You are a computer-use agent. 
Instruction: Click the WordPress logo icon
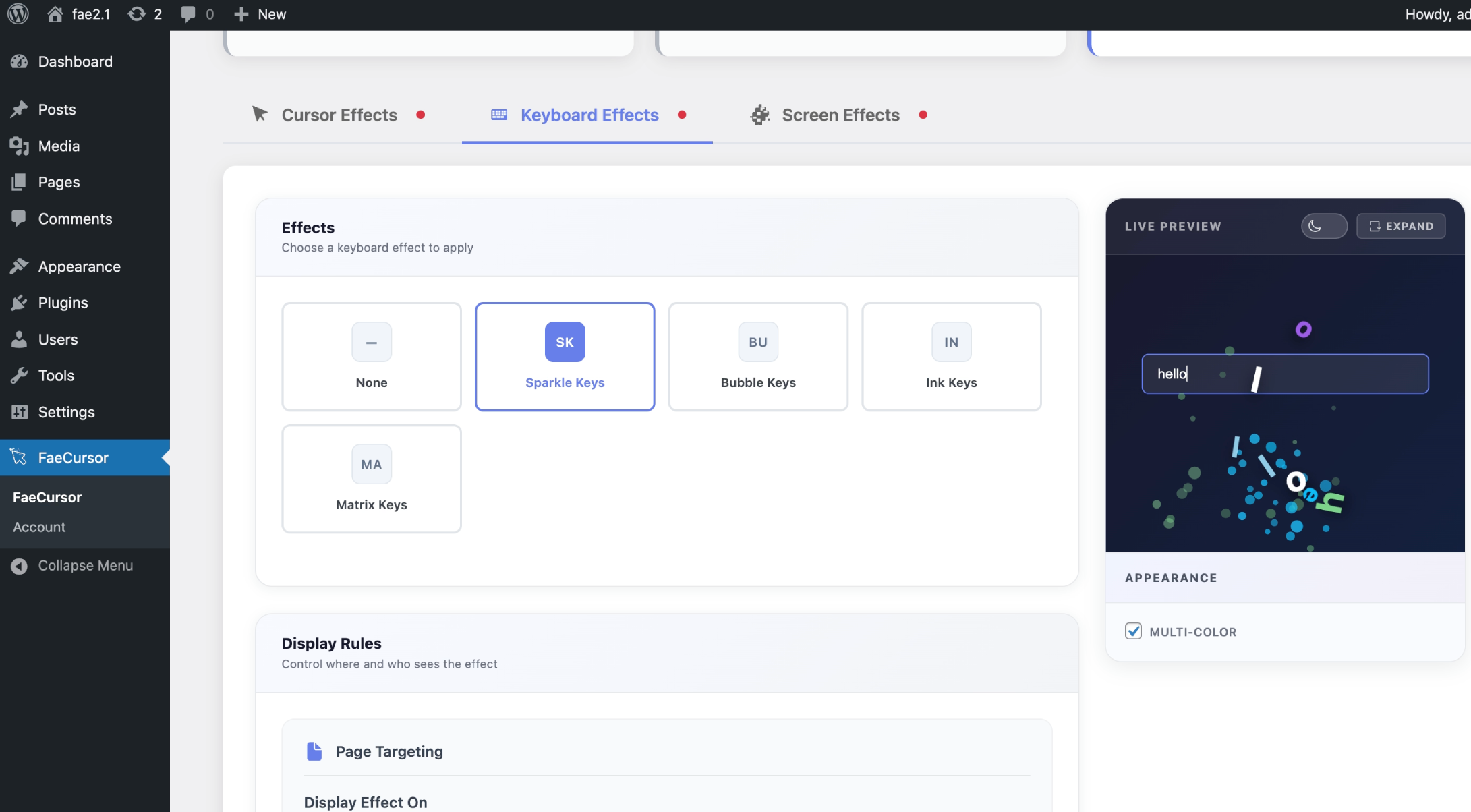click(x=18, y=14)
